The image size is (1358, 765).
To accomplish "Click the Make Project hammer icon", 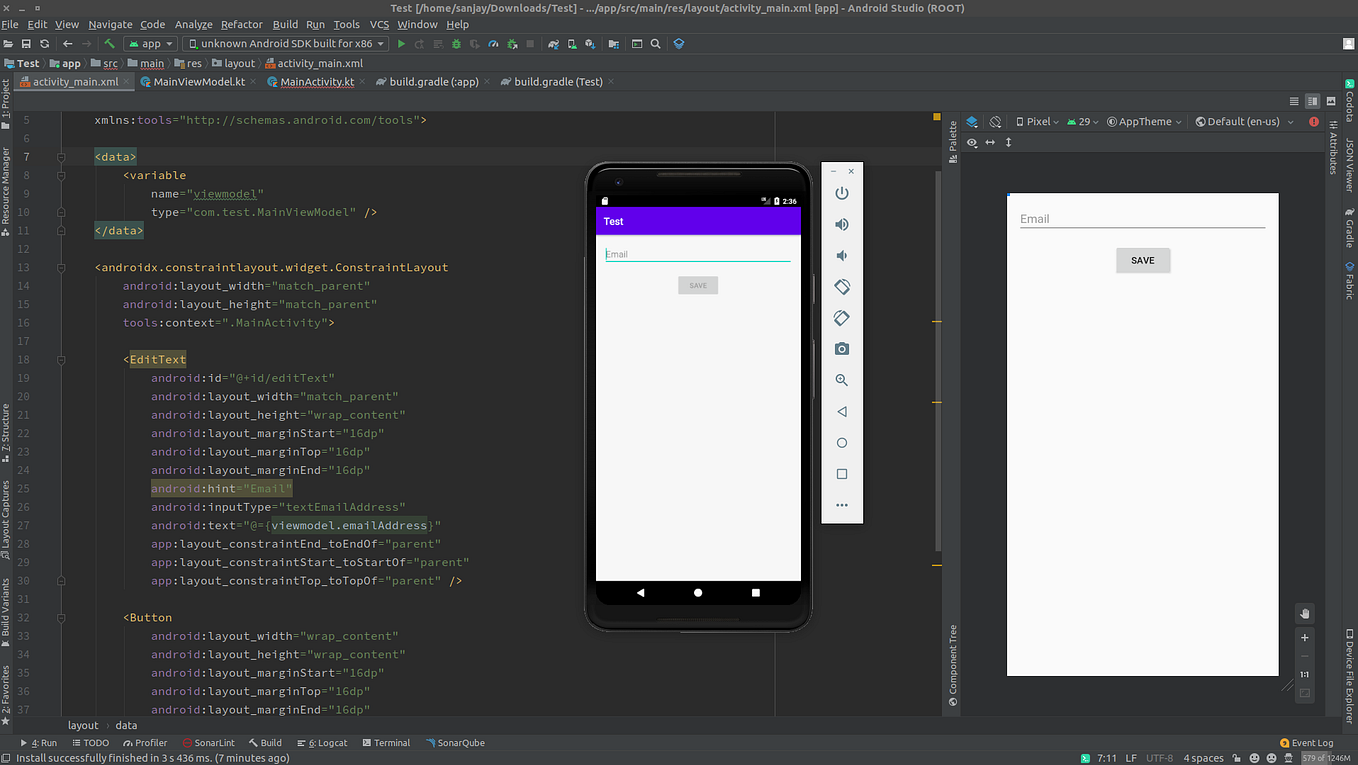I will [x=110, y=44].
